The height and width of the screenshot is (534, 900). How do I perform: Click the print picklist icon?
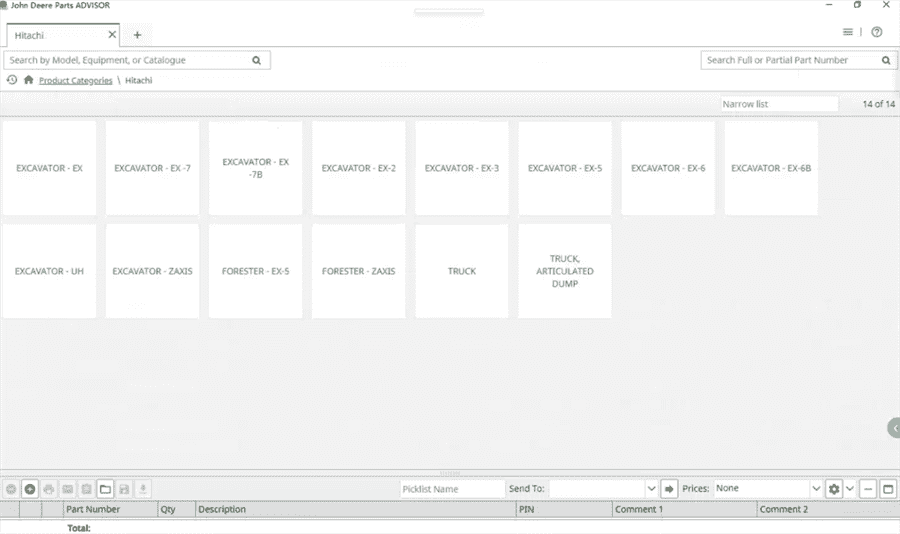49,489
